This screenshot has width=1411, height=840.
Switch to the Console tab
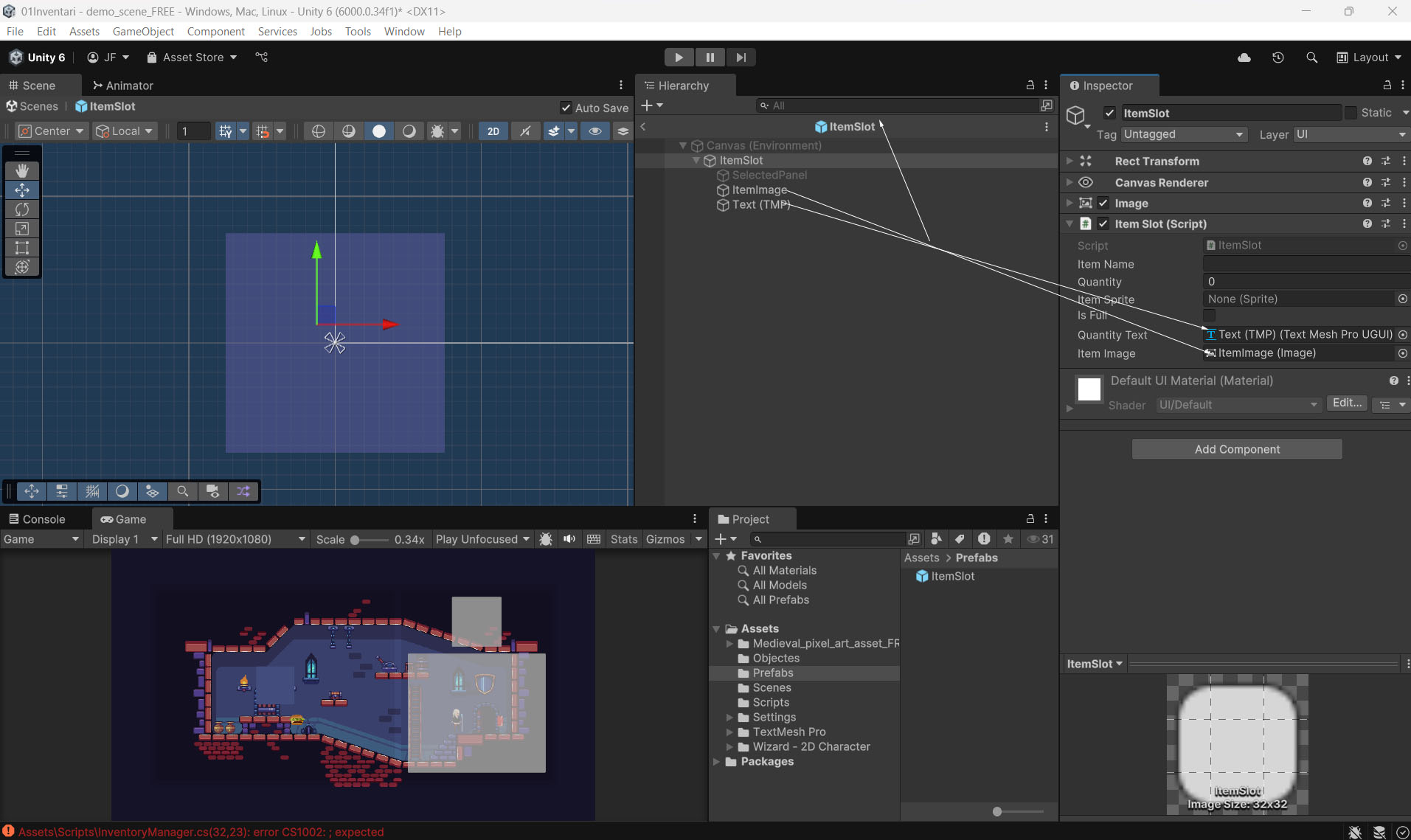38,519
